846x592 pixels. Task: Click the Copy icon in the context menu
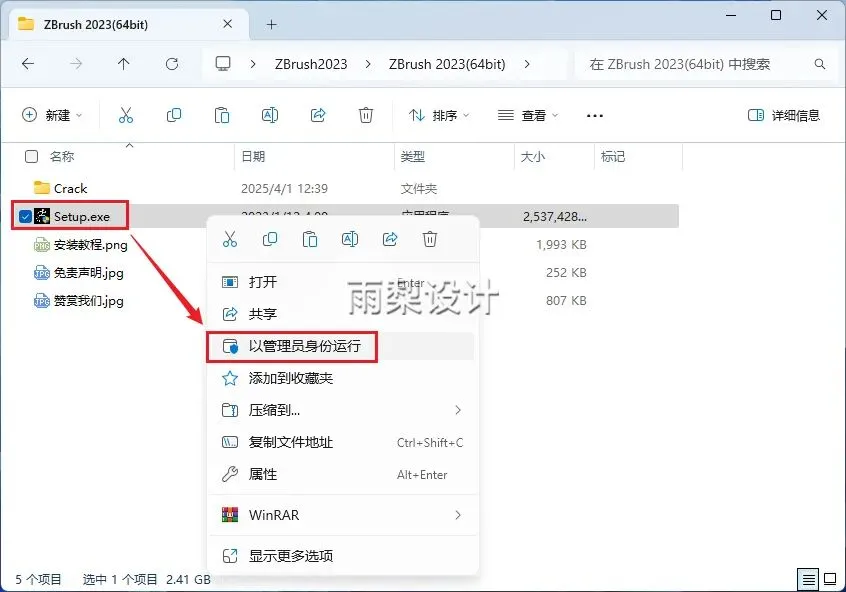pos(270,239)
